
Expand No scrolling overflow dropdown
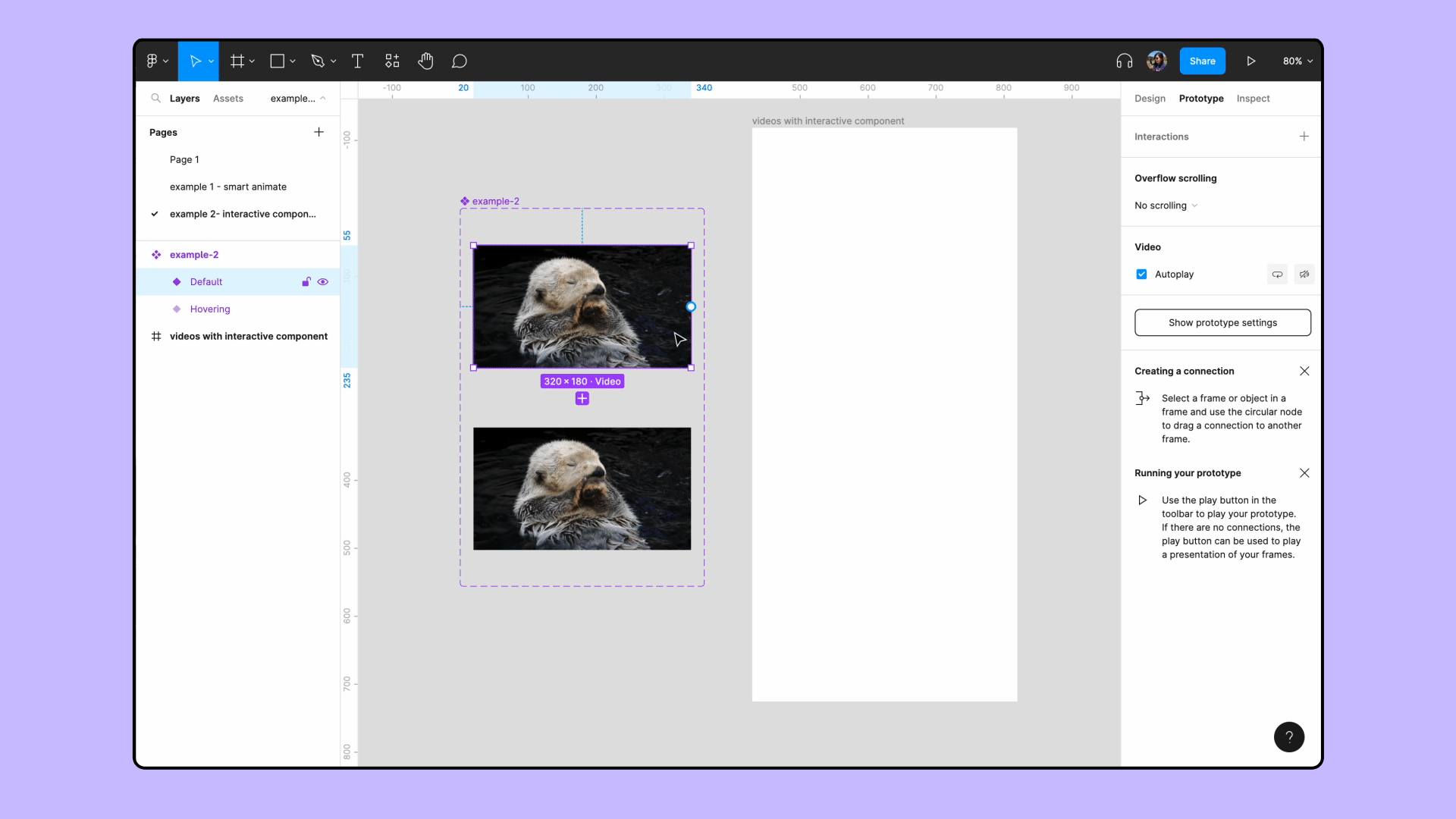1166,205
